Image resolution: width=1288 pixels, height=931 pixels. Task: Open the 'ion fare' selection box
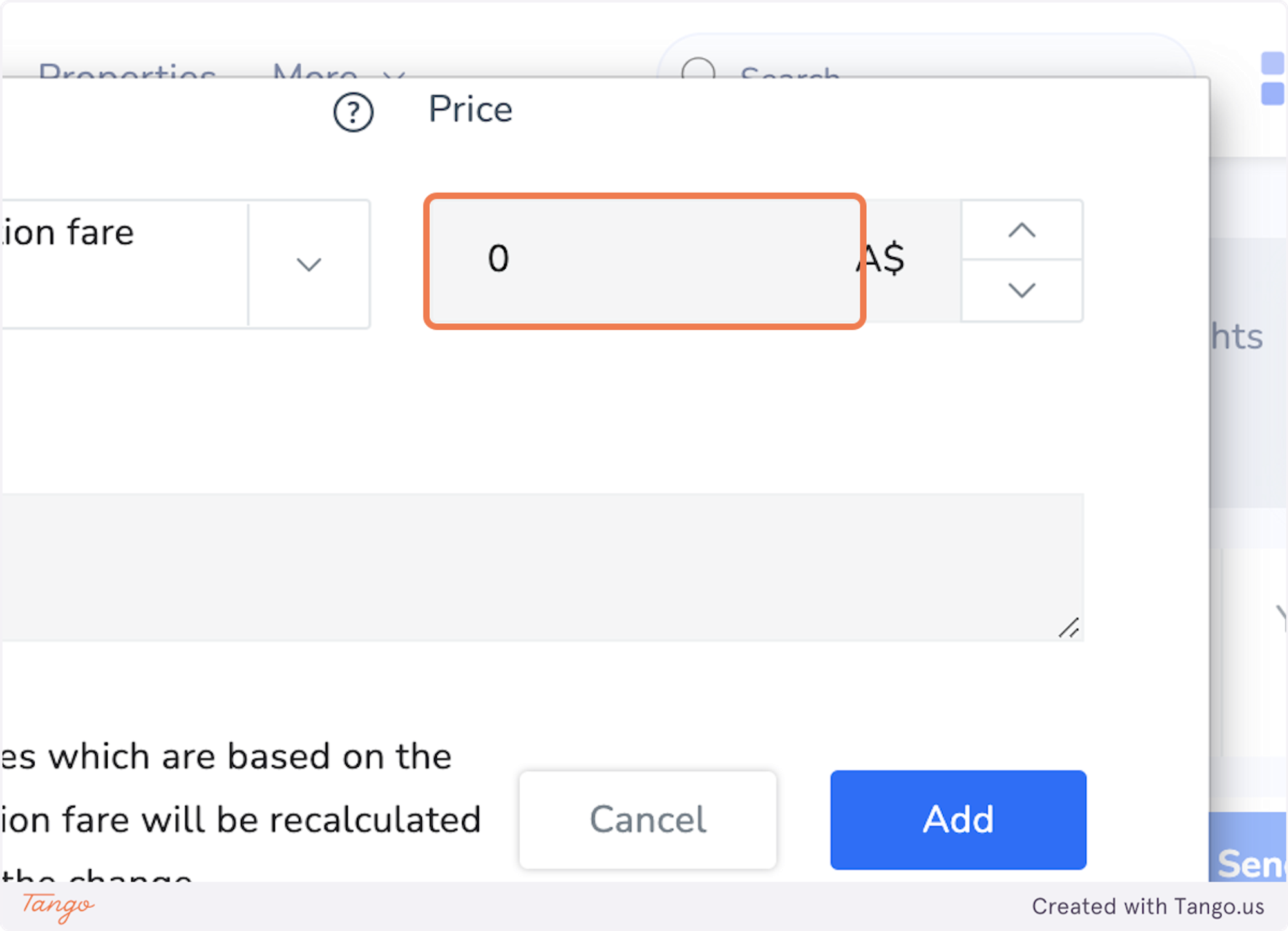[x=122, y=263]
